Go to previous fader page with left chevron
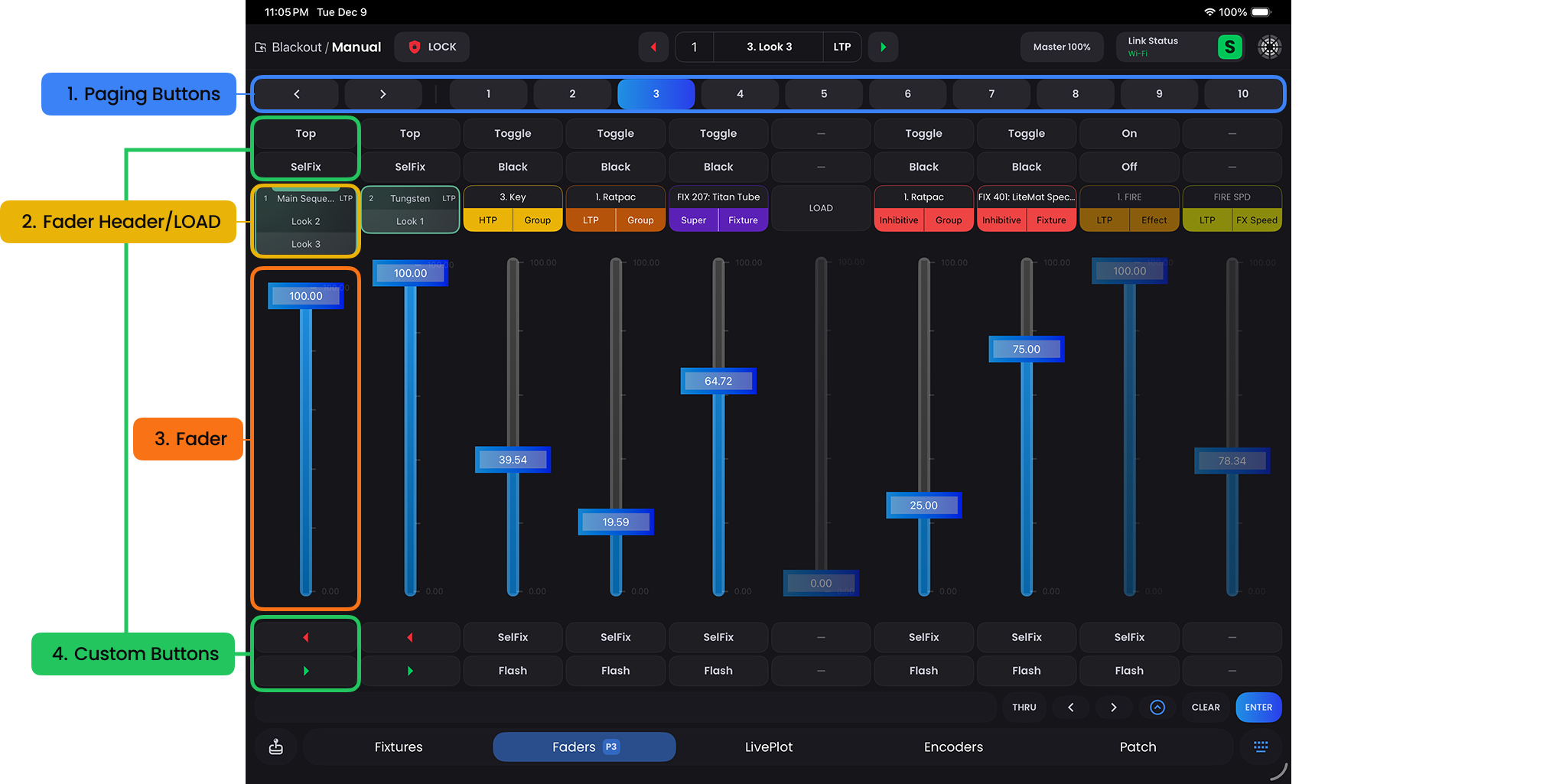Screen dimensions: 1556x784 click(x=297, y=94)
